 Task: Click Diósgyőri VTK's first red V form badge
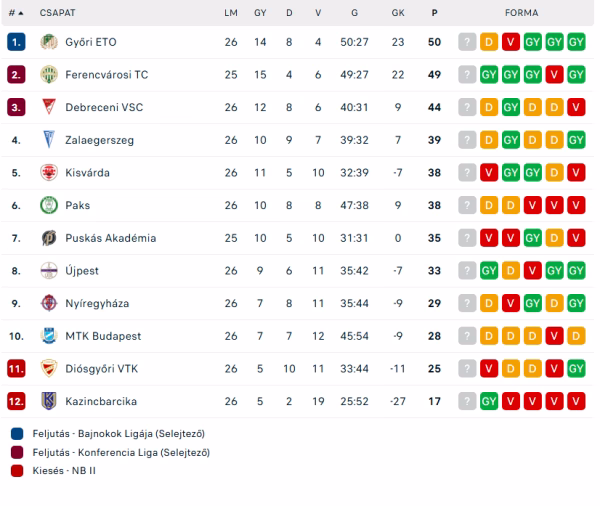pyautogui.click(x=489, y=369)
